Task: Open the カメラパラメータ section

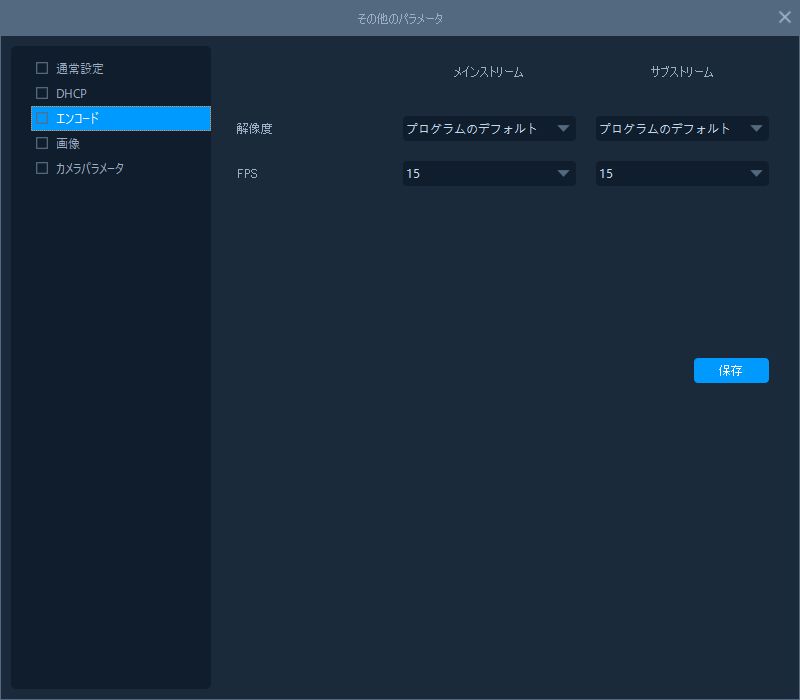Action: (90, 168)
